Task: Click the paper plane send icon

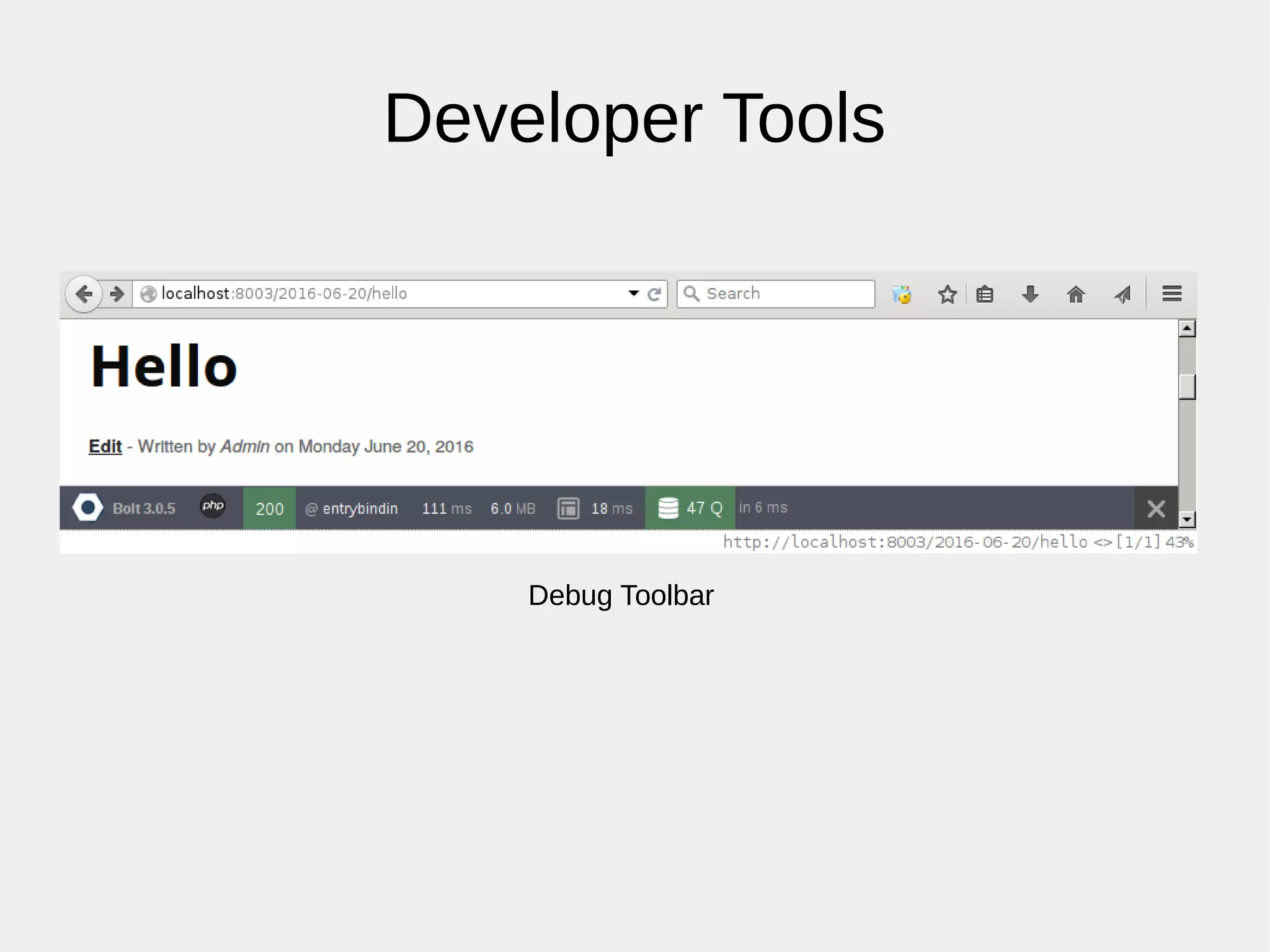Action: click(x=1122, y=294)
